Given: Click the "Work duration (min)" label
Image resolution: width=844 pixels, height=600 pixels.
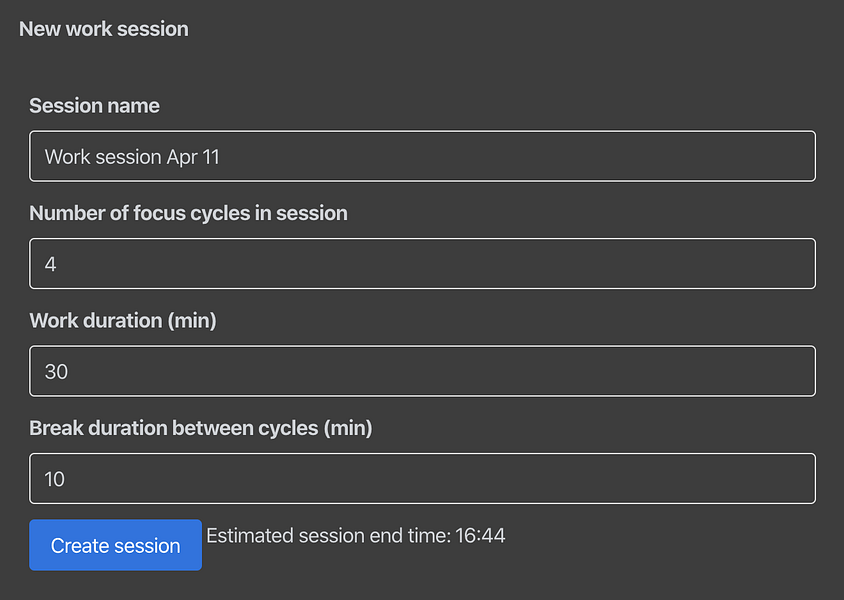Looking at the screenshot, I should tap(123, 321).
